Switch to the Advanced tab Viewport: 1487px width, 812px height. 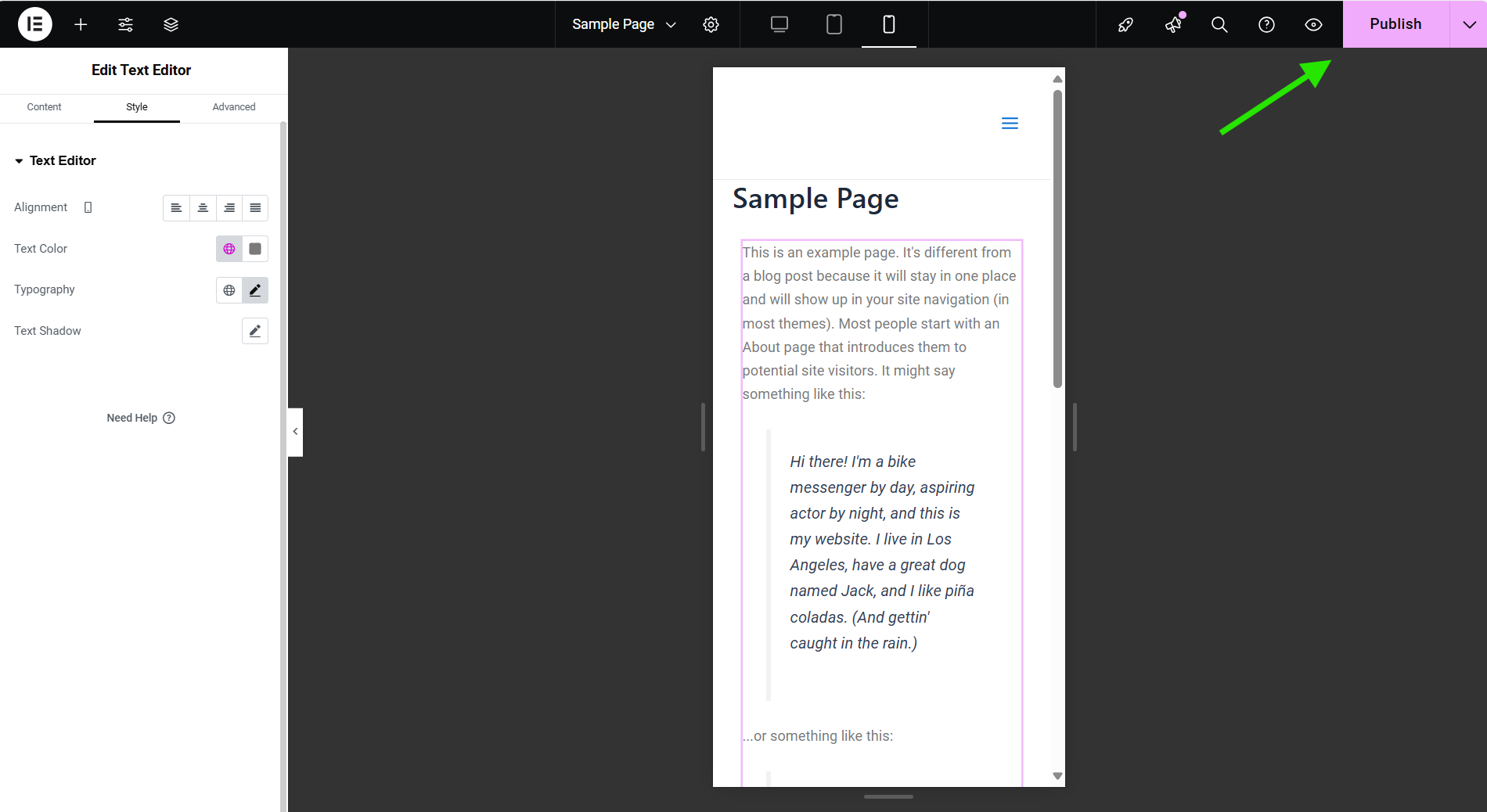234,107
